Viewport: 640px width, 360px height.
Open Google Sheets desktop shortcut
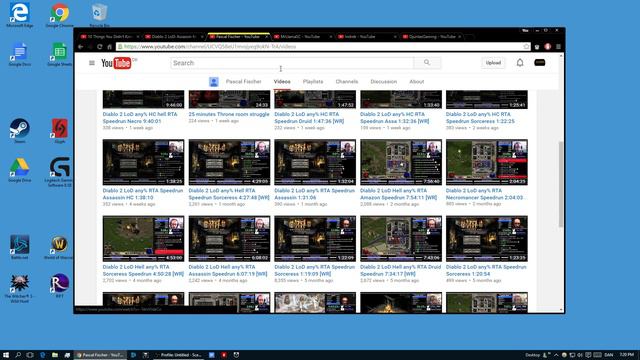pyautogui.click(x=60, y=54)
